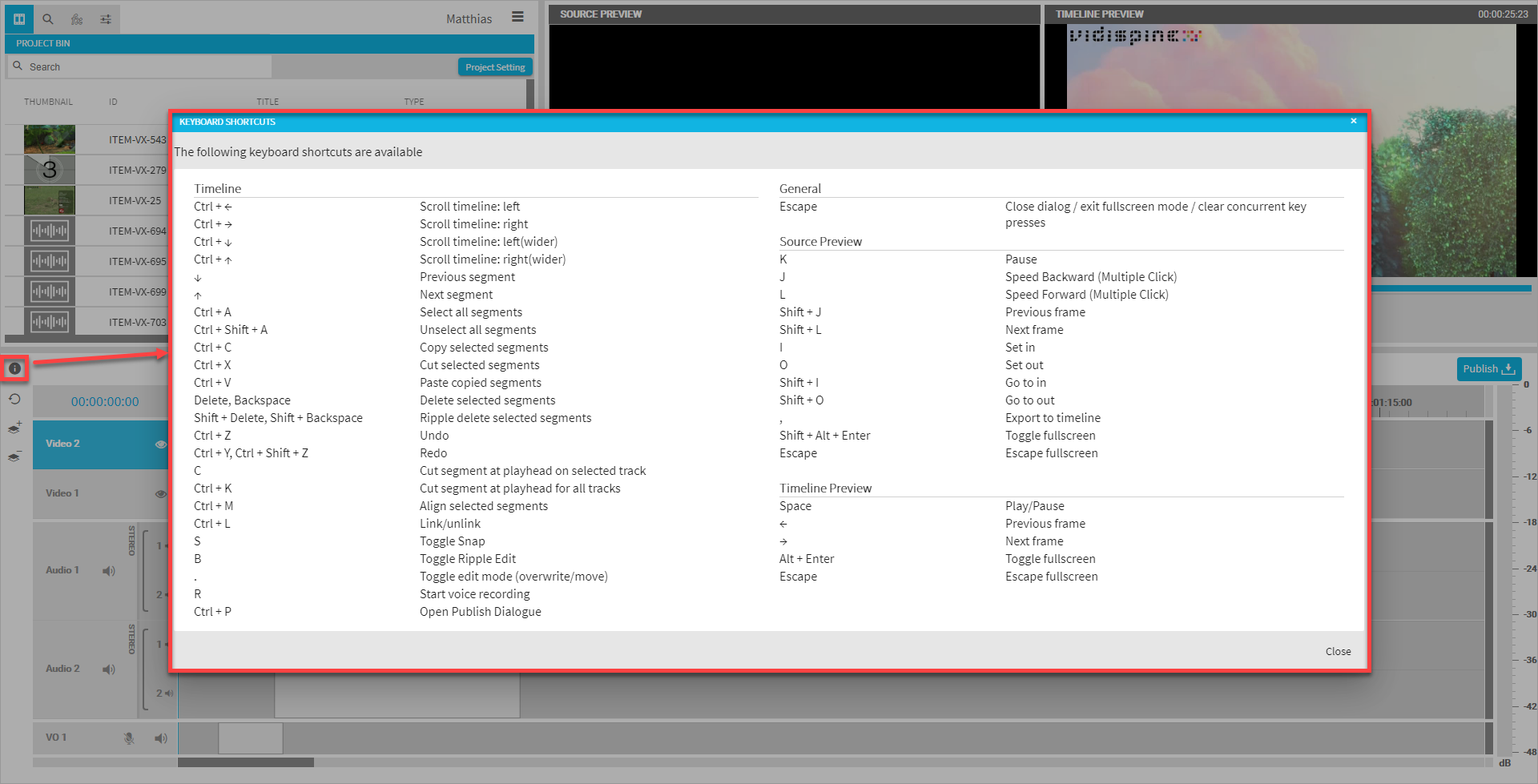The width and height of the screenshot is (1538, 784).
Task: Open Project Setting
Action: coord(495,67)
